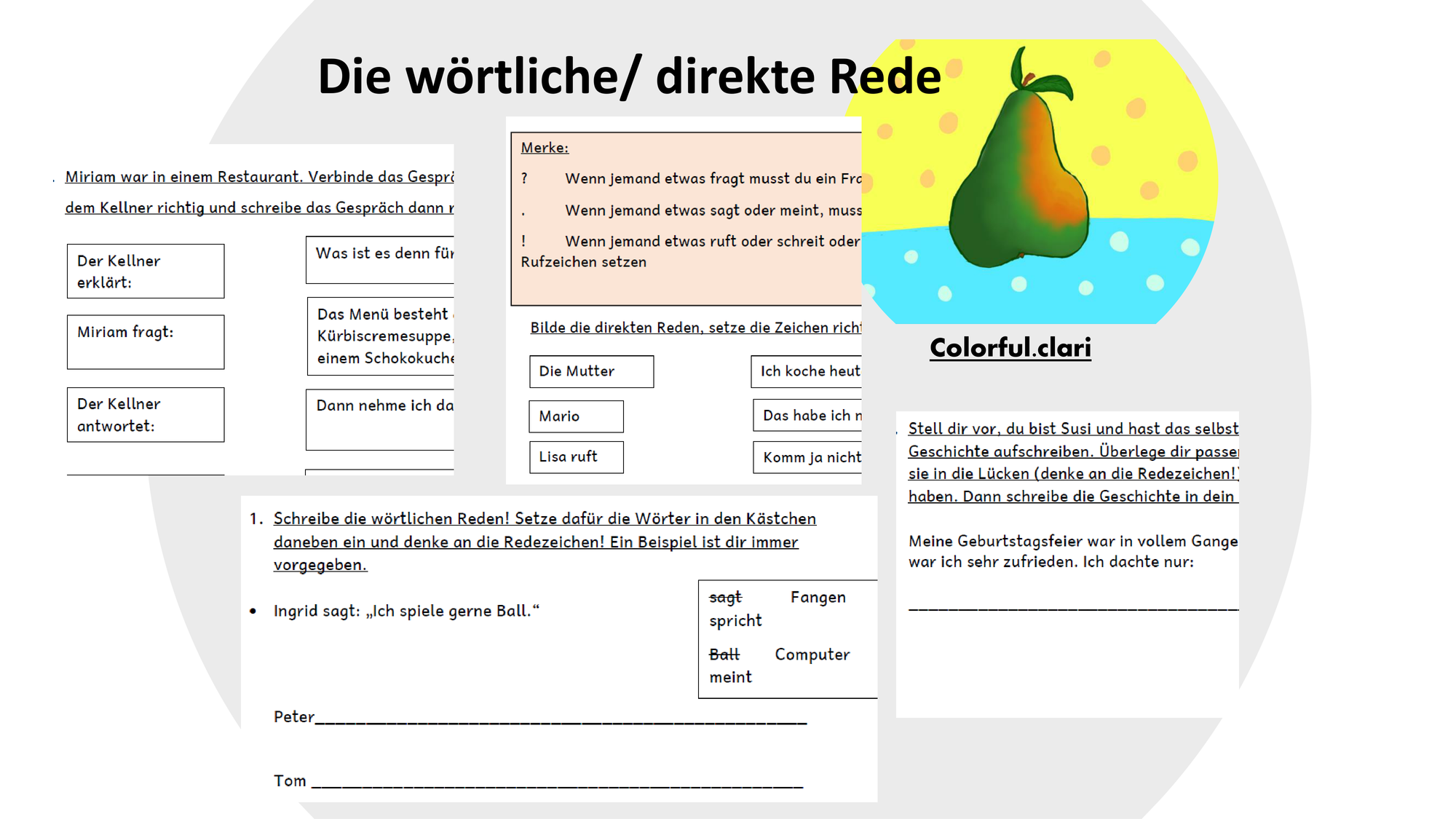This screenshot has width=1456, height=819.
Task: Select the 'Komm ja nicht' sentence box
Action: point(808,457)
